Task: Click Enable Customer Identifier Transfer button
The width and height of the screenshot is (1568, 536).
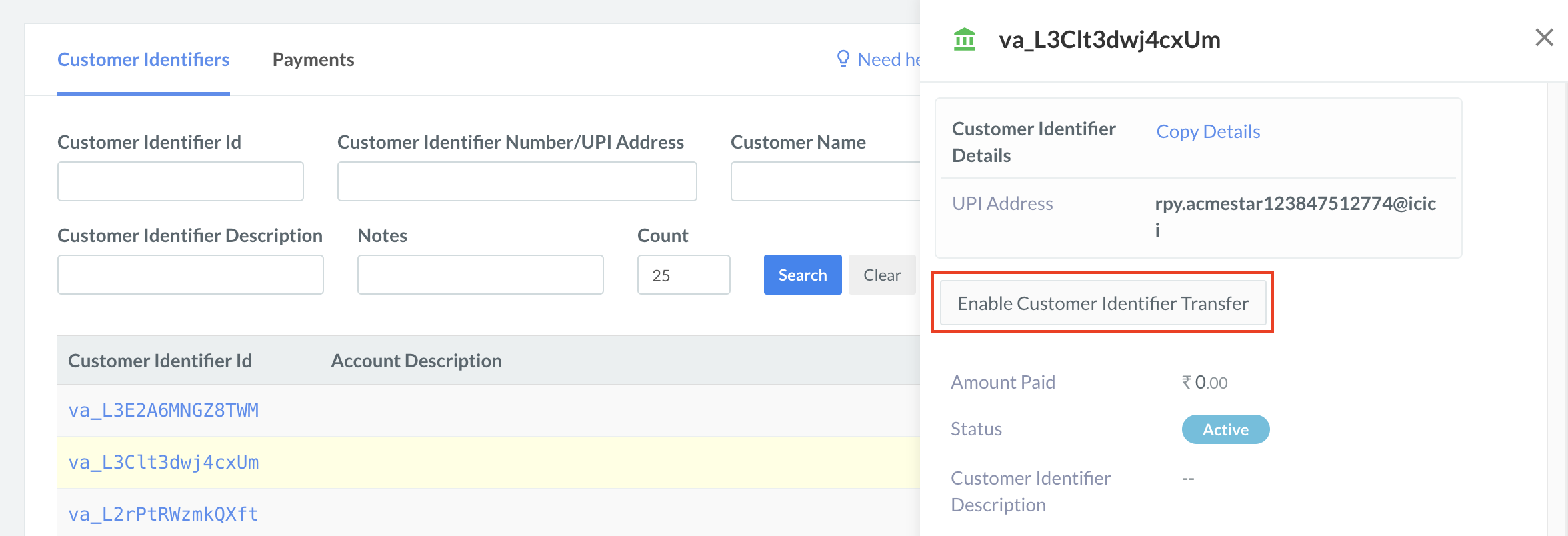Action: [1103, 303]
